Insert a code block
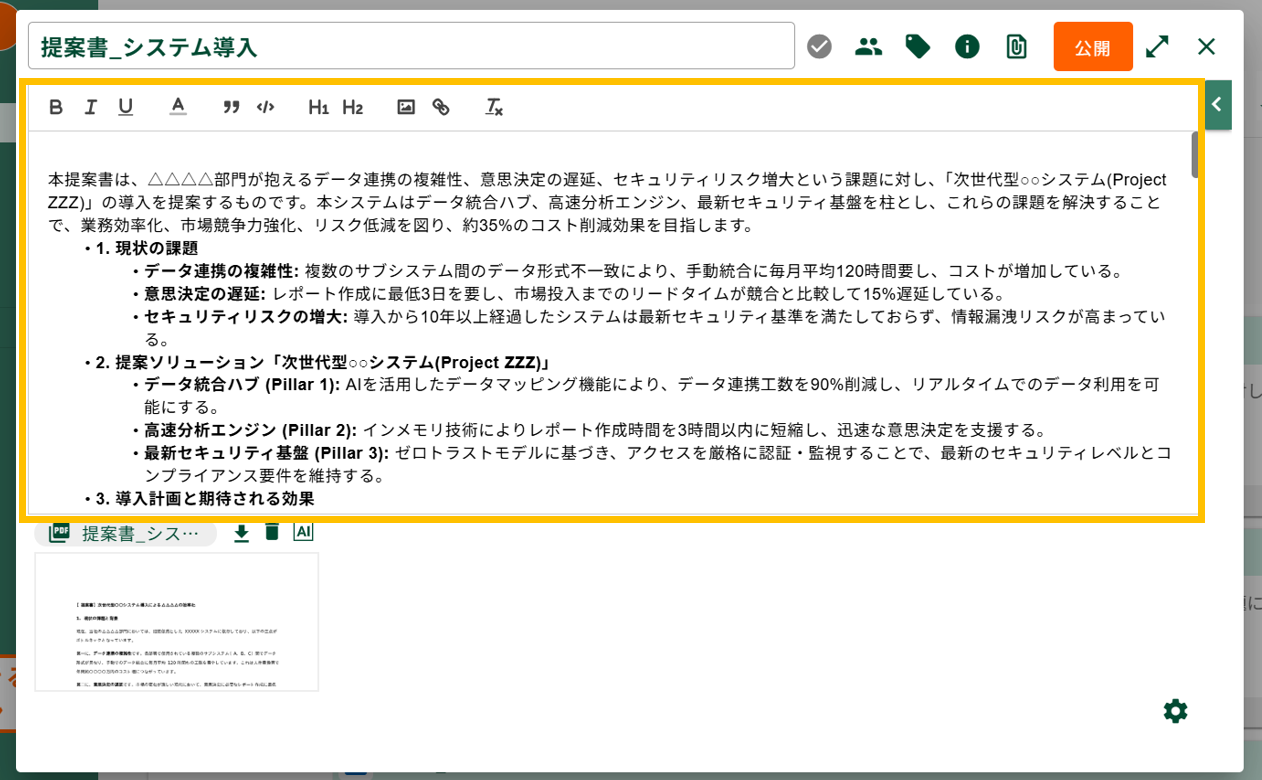 pos(265,107)
